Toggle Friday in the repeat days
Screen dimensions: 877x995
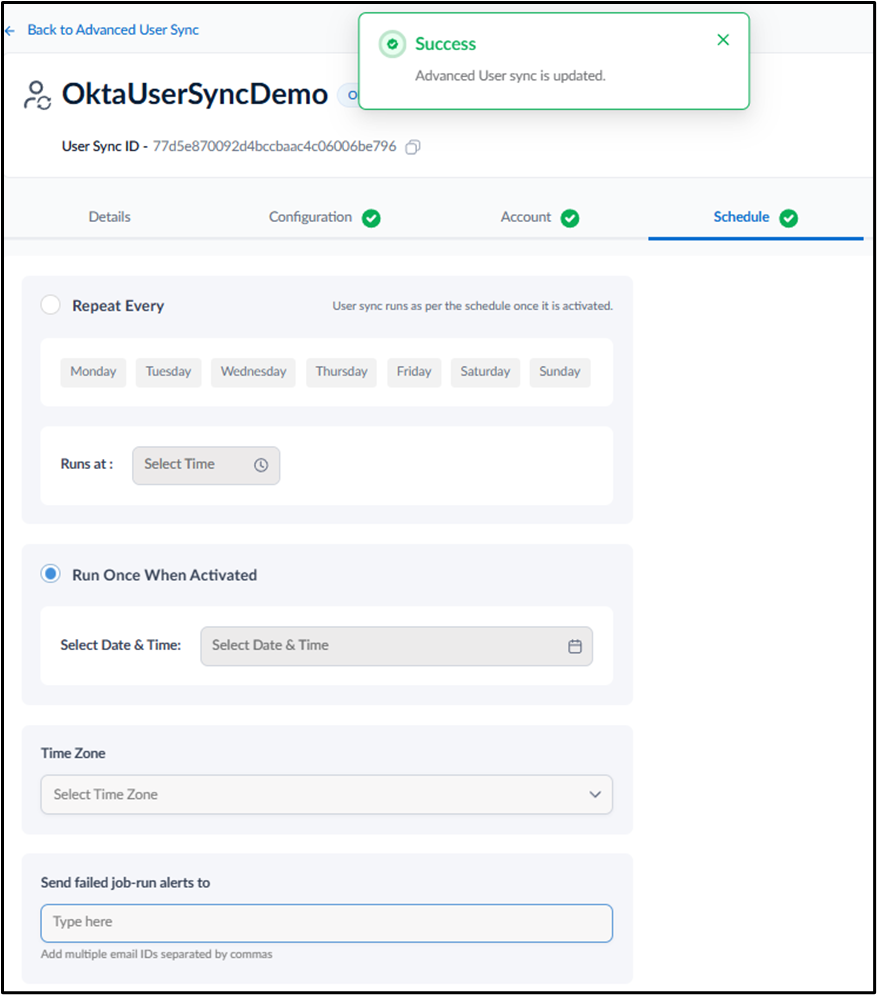pos(414,372)
